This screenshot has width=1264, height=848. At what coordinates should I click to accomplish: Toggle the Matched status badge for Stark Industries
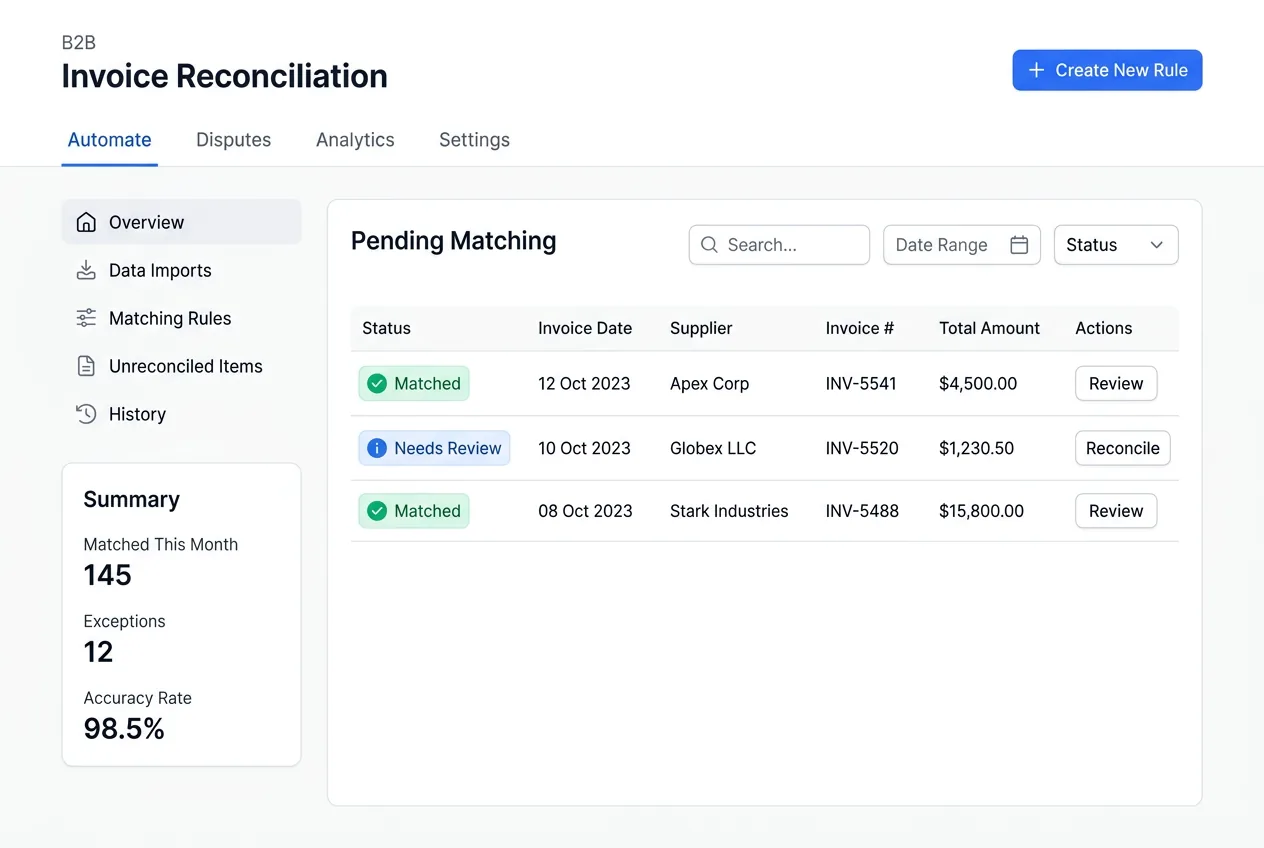click(x=413, y=511)
